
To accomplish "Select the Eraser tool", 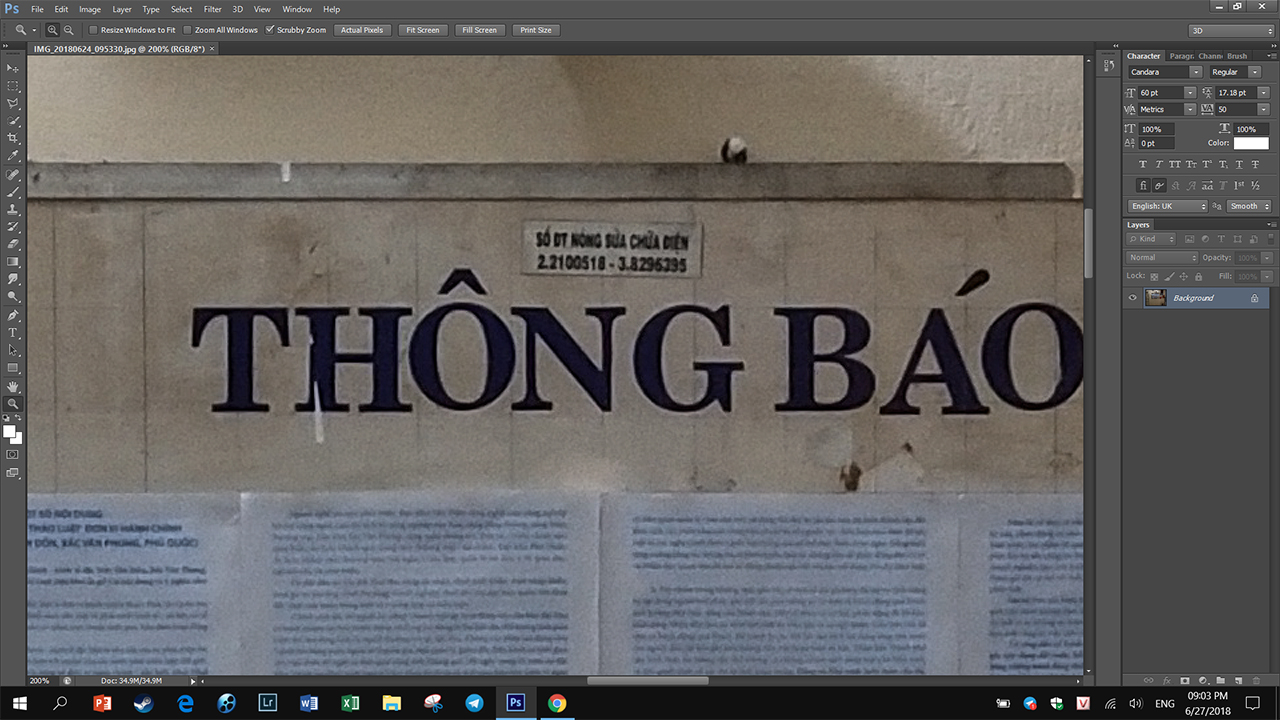I will [13, 244].
